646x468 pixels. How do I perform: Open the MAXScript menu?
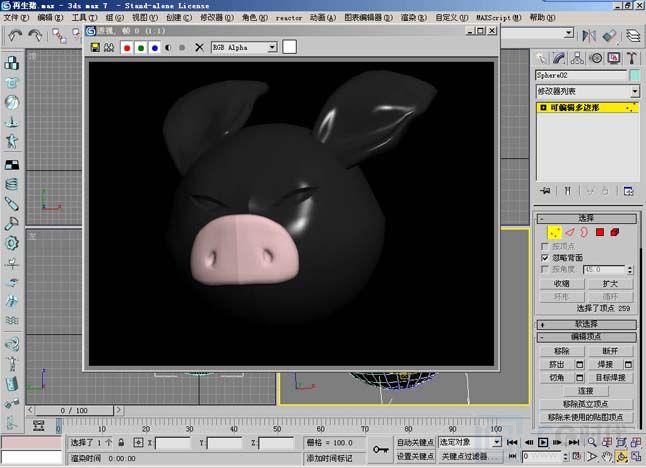coord(499,18)
